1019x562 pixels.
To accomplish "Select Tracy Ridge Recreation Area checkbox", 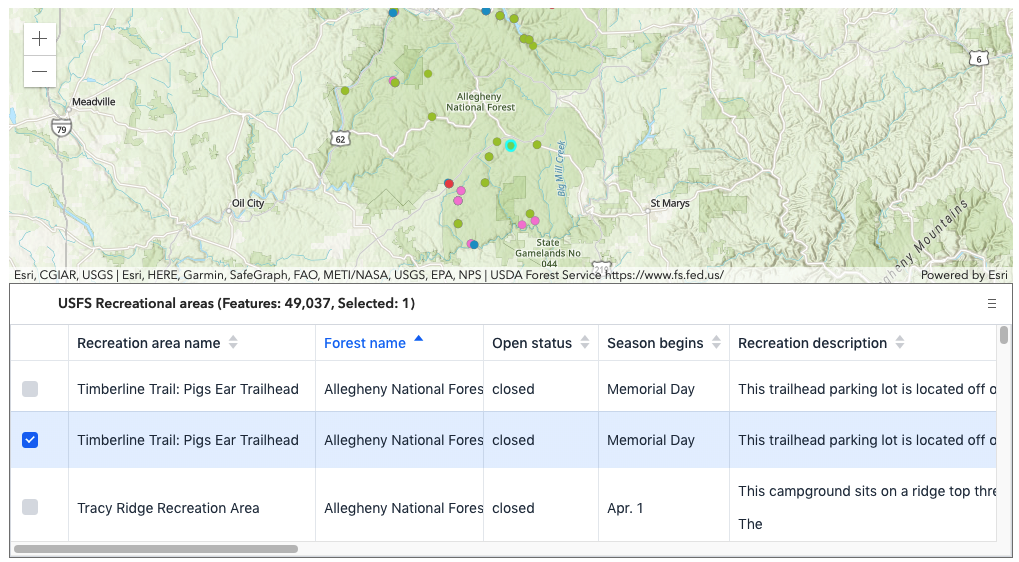I will coord(30,507).
